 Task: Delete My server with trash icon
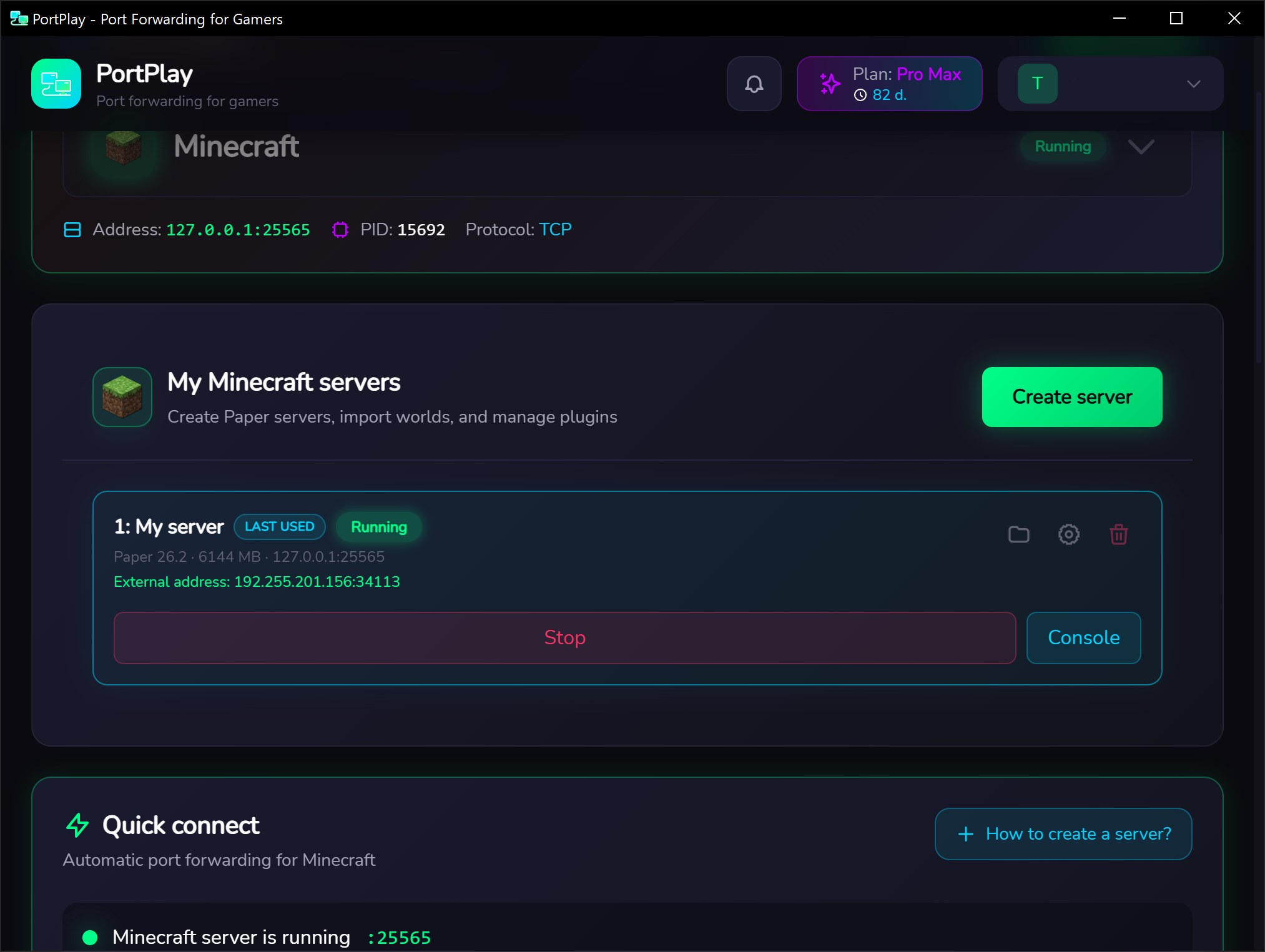(1118, 534)
